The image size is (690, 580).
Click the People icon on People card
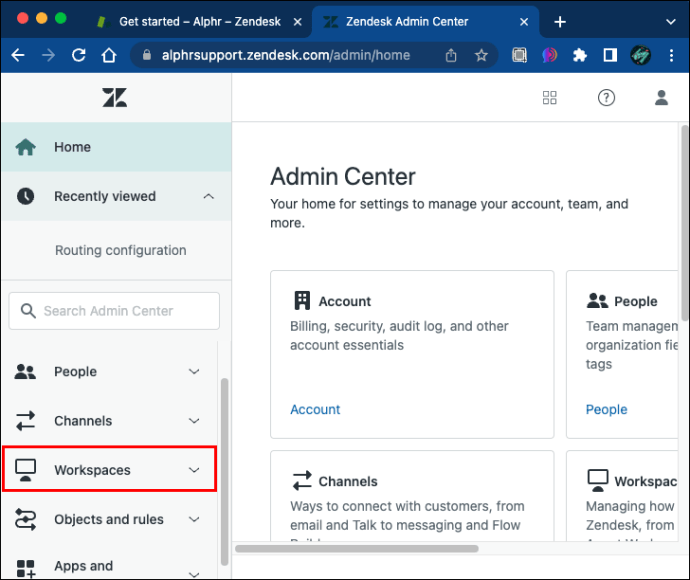click(x=597, y=301)
